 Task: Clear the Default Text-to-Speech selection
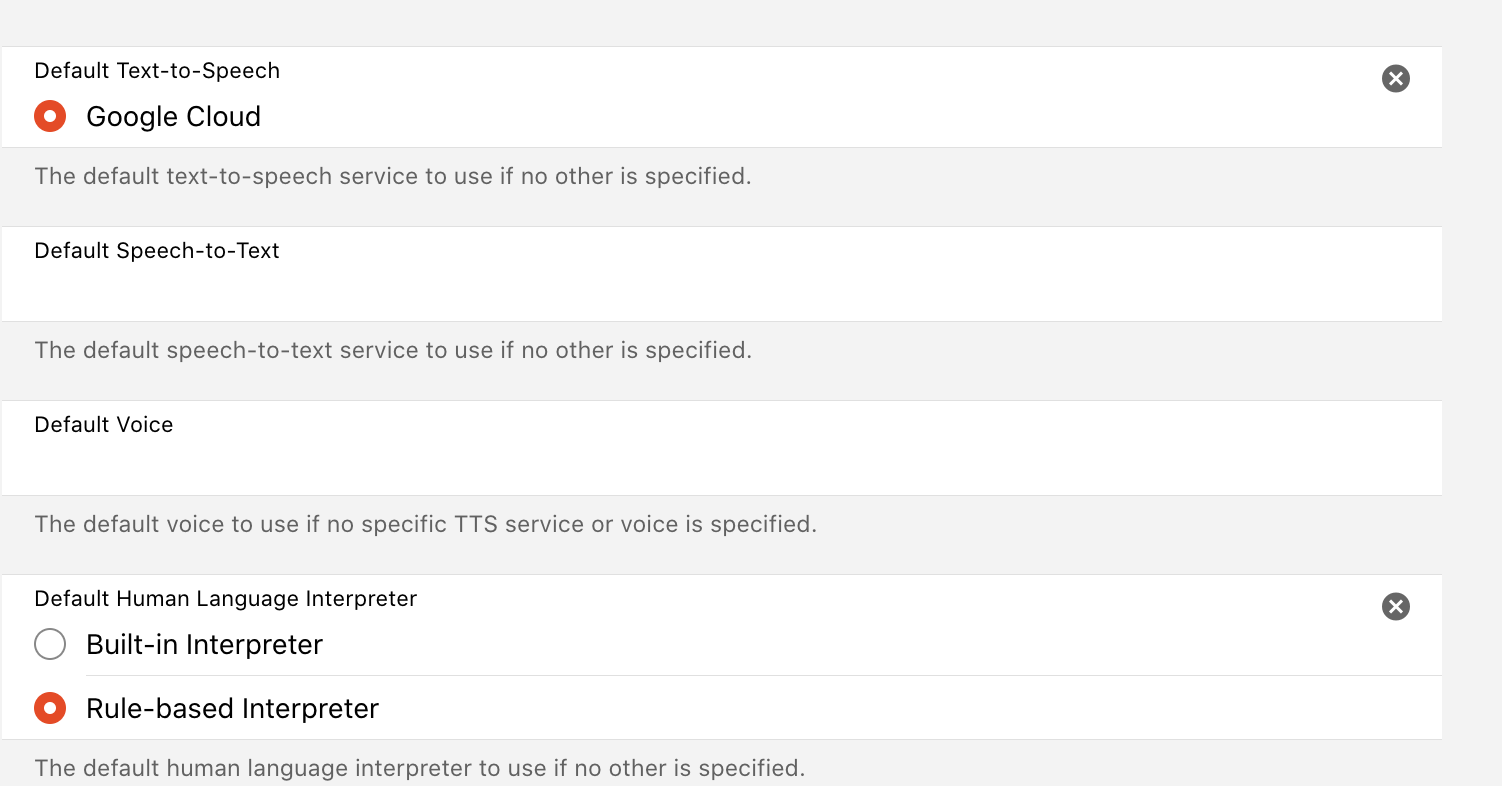[x=1395, y=79]
